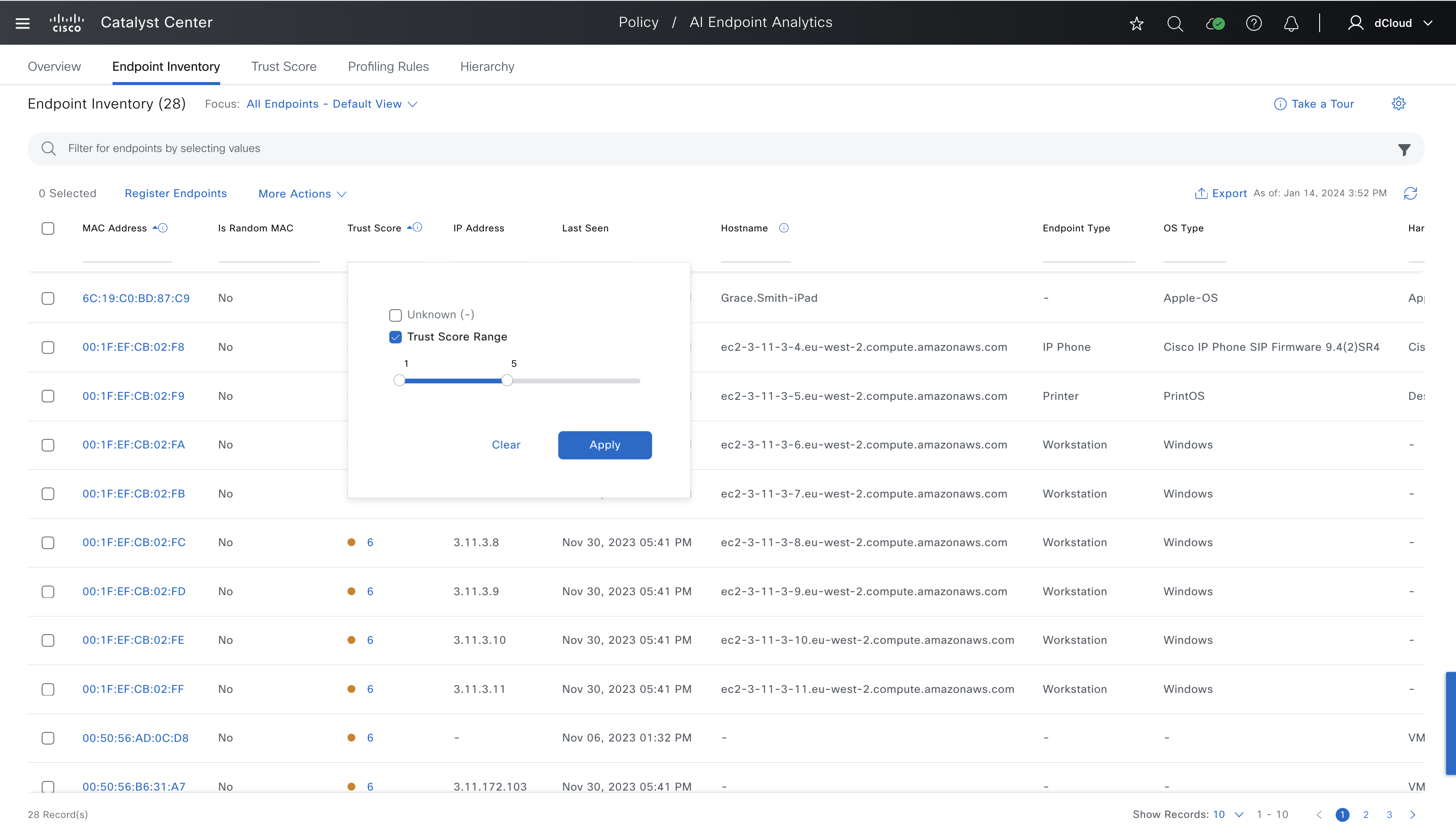Open the notifications bell
Screen dimensions: 1456x837
click(1291, 23)
